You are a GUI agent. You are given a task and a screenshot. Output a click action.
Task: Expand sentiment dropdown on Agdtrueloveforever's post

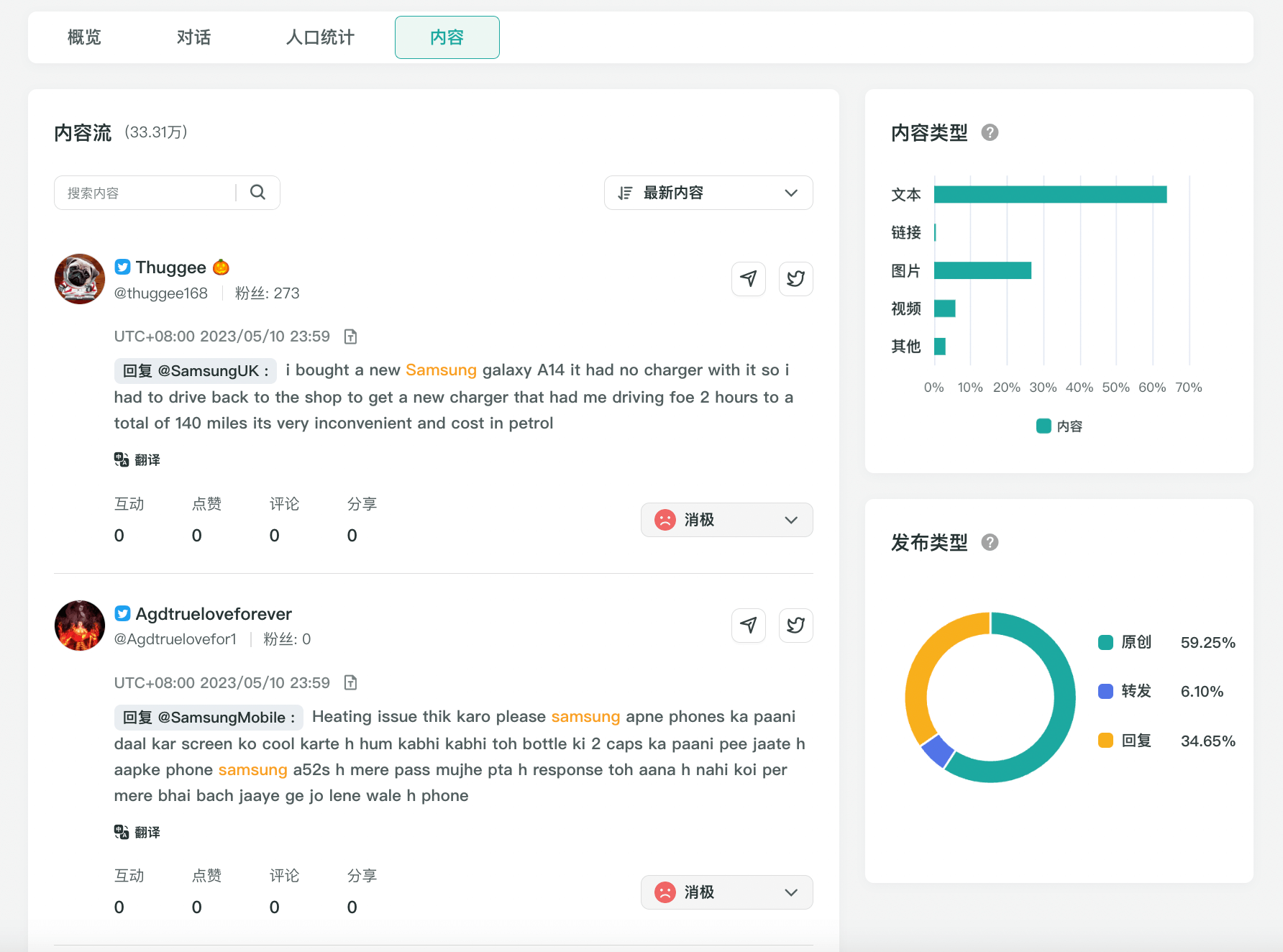coord(726,892)
